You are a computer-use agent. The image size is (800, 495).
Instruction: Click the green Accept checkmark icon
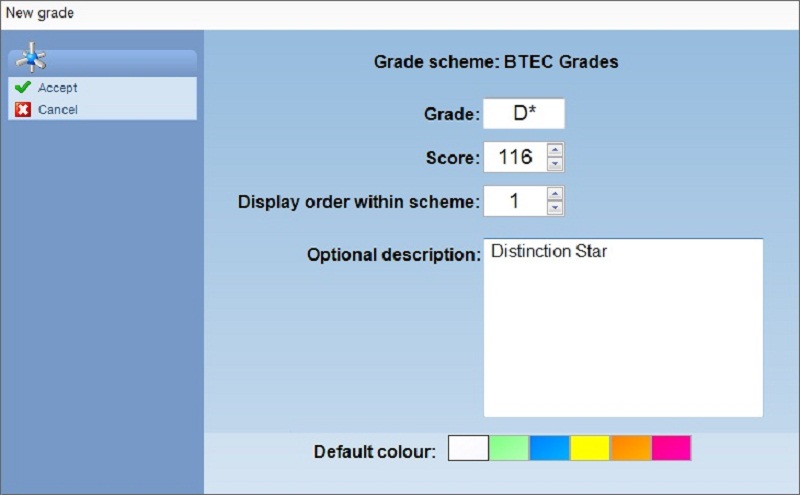tap(23, 87)
